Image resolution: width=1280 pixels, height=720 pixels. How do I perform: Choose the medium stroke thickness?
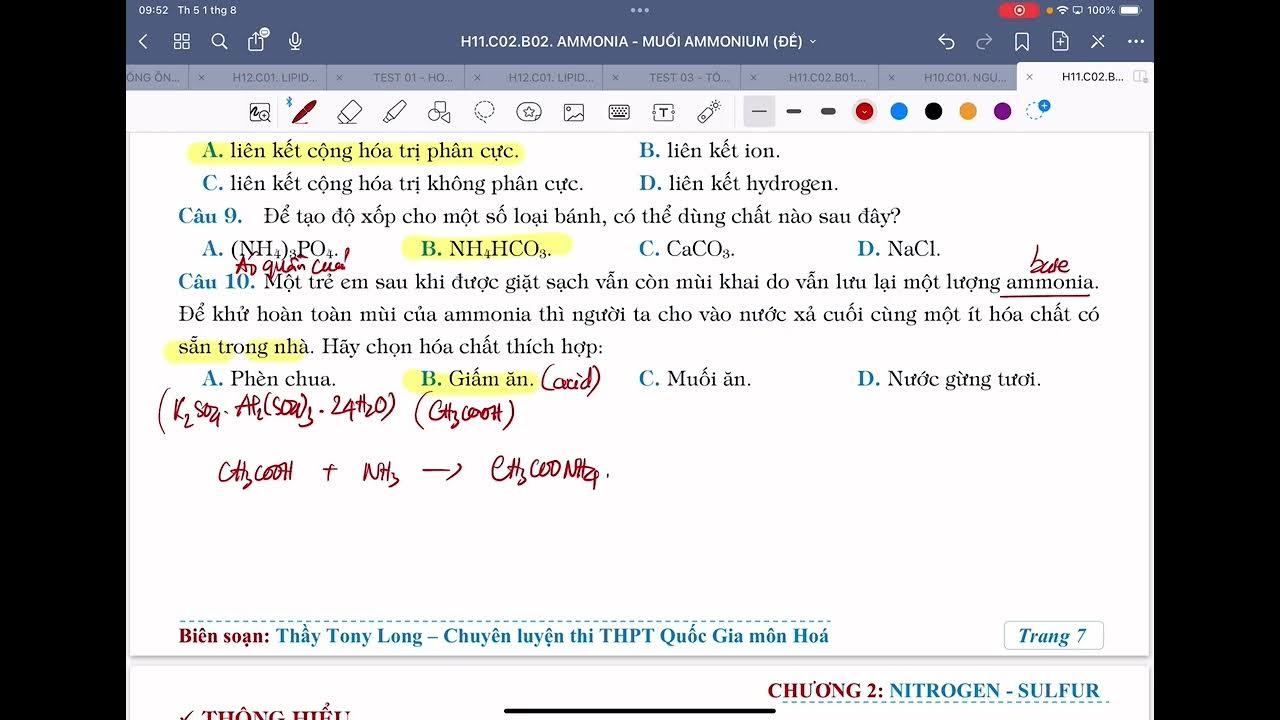794,111
